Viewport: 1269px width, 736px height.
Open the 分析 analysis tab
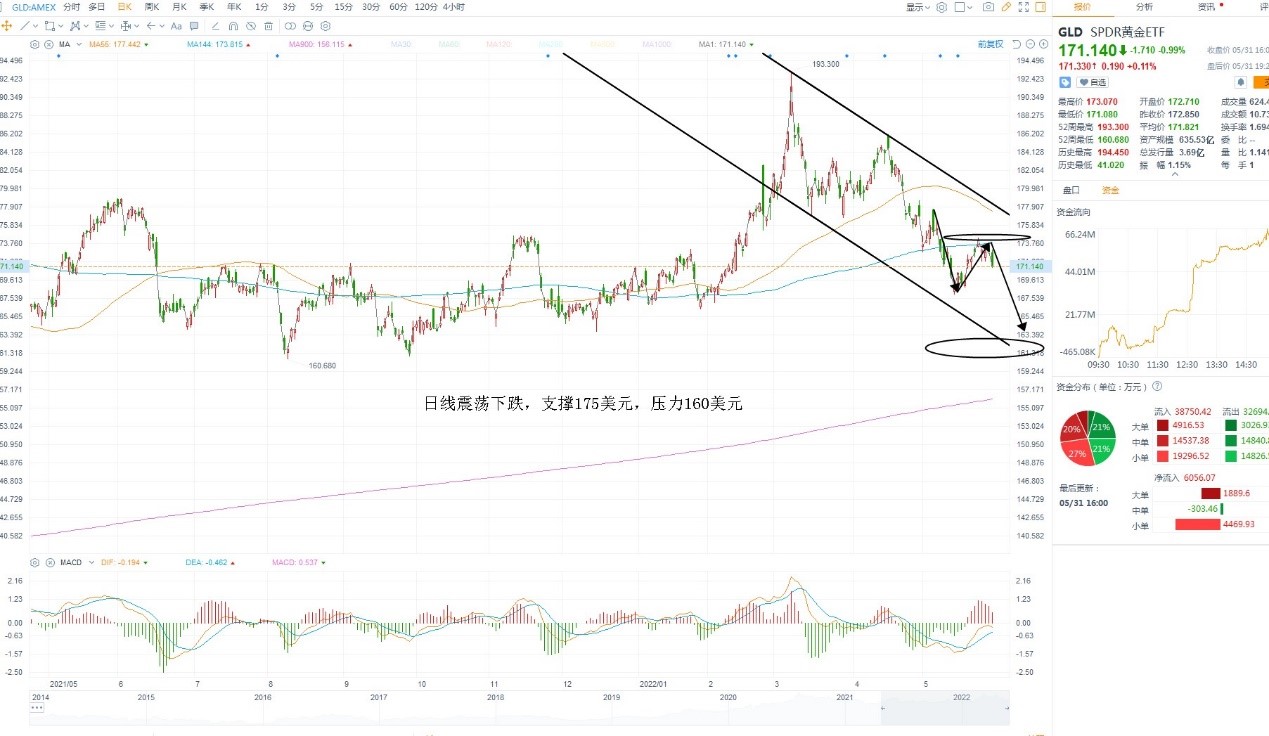1144,7
